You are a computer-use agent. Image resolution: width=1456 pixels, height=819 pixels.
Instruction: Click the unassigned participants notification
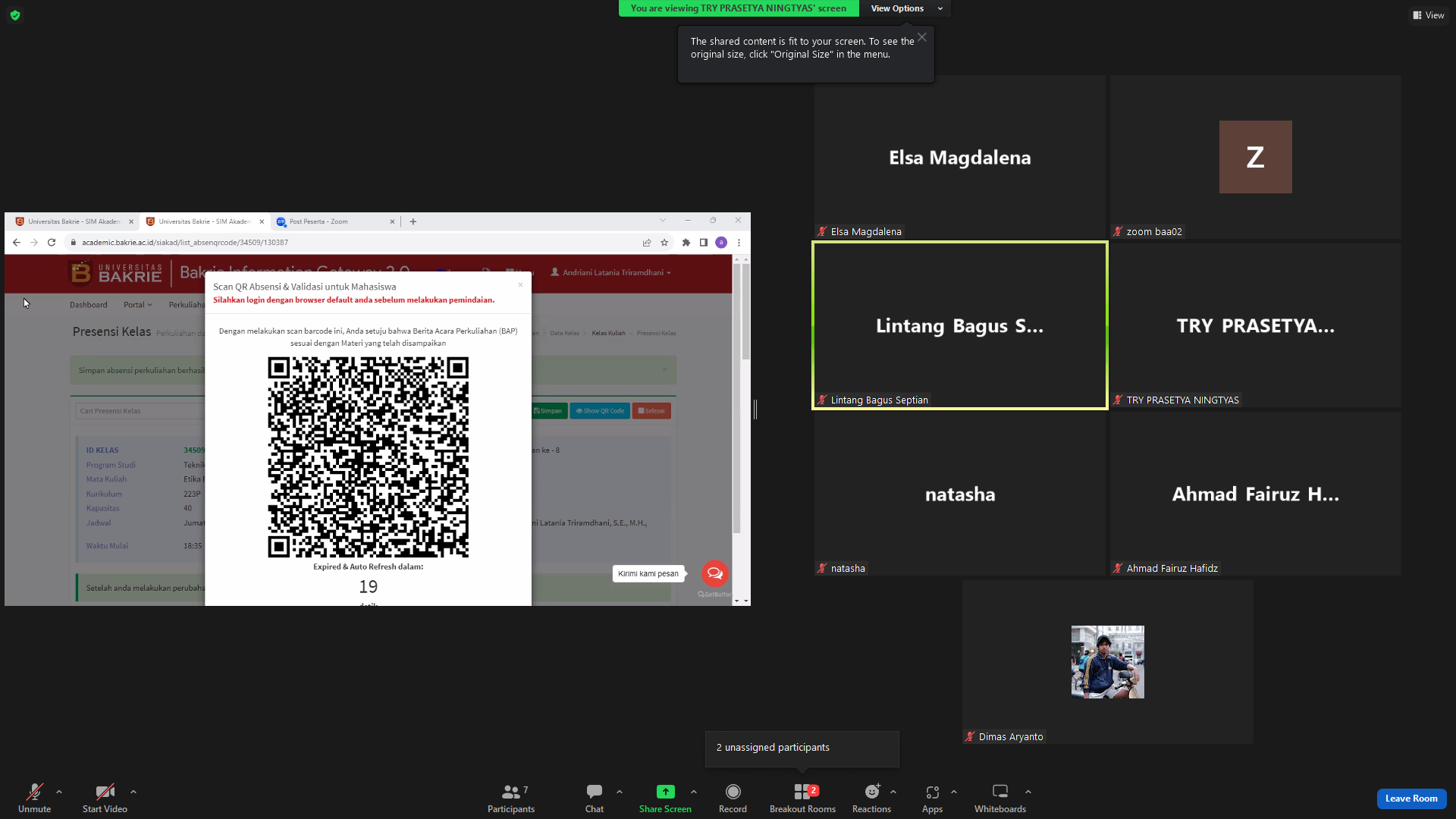click(802, 748)
